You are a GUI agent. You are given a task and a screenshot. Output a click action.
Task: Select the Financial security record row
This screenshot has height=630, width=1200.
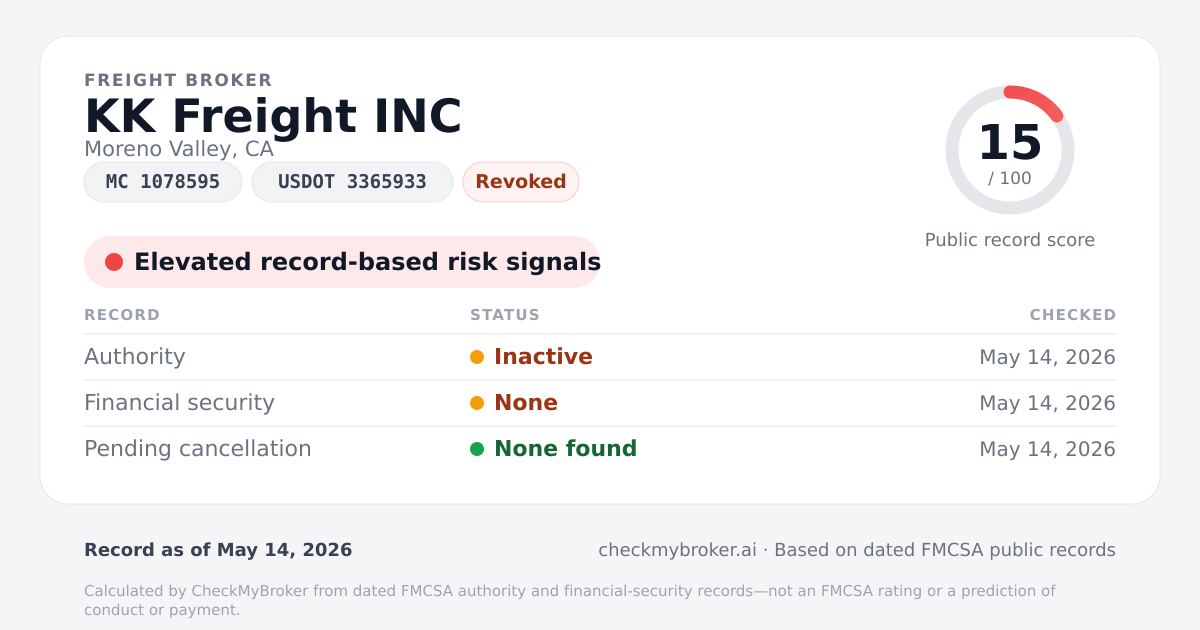coord(600,403)
